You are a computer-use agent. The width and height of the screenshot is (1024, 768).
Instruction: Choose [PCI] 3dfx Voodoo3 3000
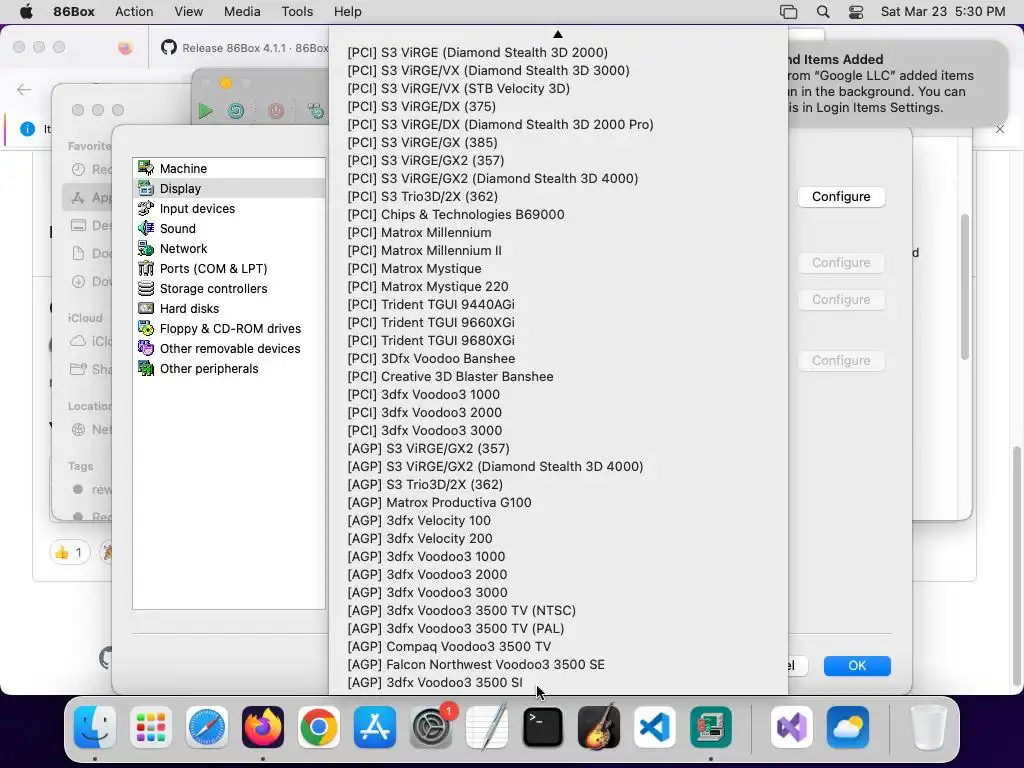click(558, 430)
